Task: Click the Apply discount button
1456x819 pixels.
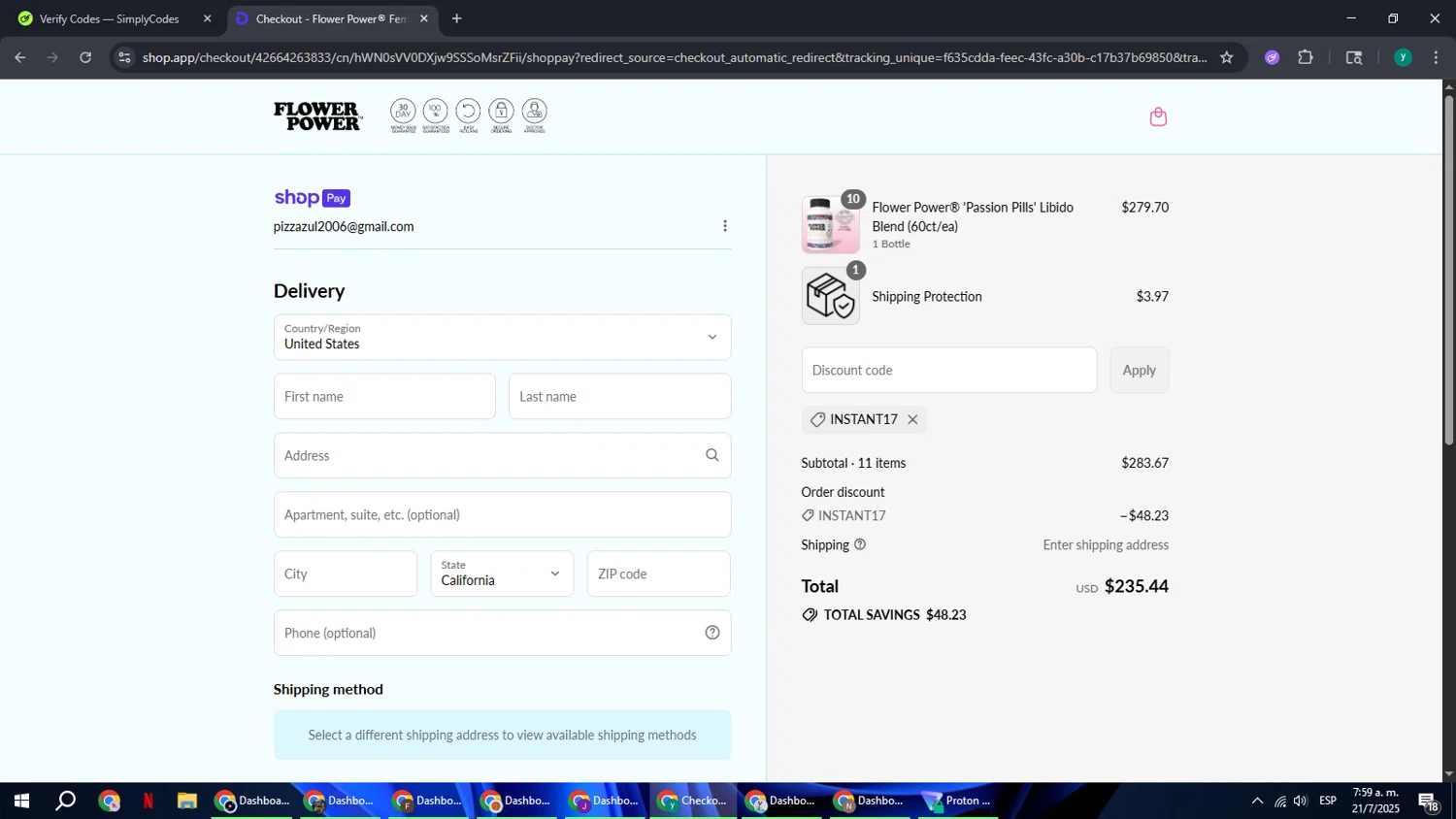Action: (x=1140, y=370)
